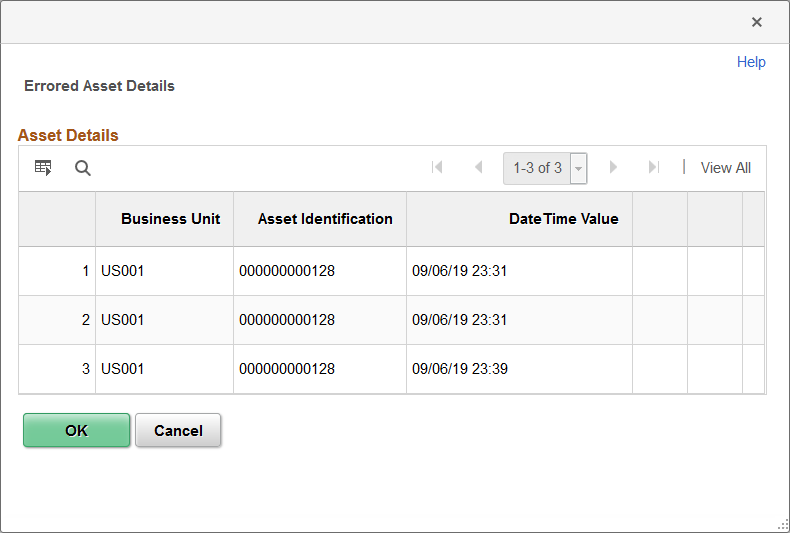The width and height of the screenshot is (790, 533).
Task: Open the Help link
Action: [751, 62]
